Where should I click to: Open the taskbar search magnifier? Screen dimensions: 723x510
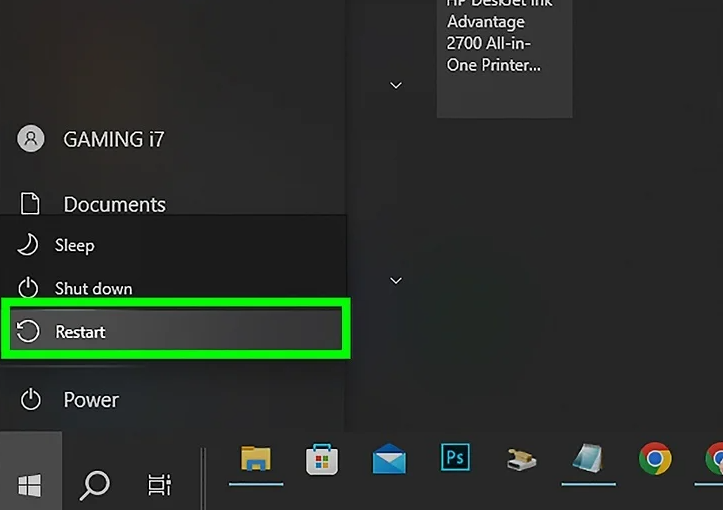(94, 485)
